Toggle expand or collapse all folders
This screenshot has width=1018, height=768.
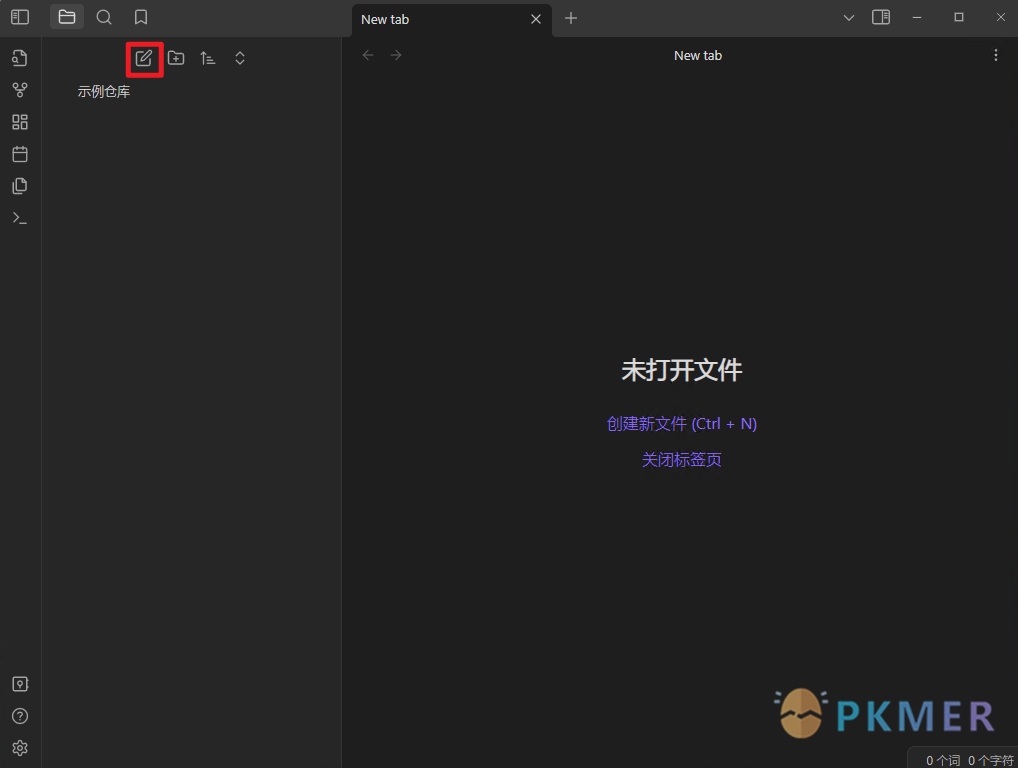240,58
